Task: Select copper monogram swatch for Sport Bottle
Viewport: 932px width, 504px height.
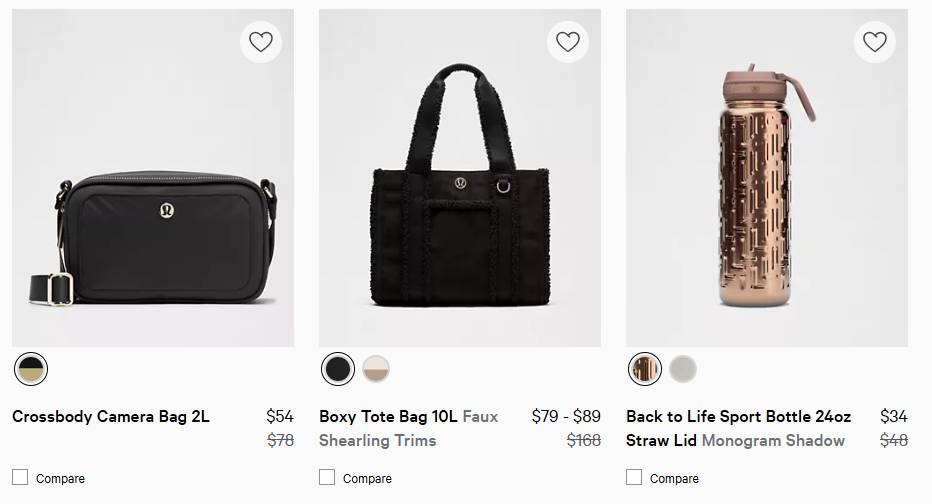Action: (x=645, y=369)
